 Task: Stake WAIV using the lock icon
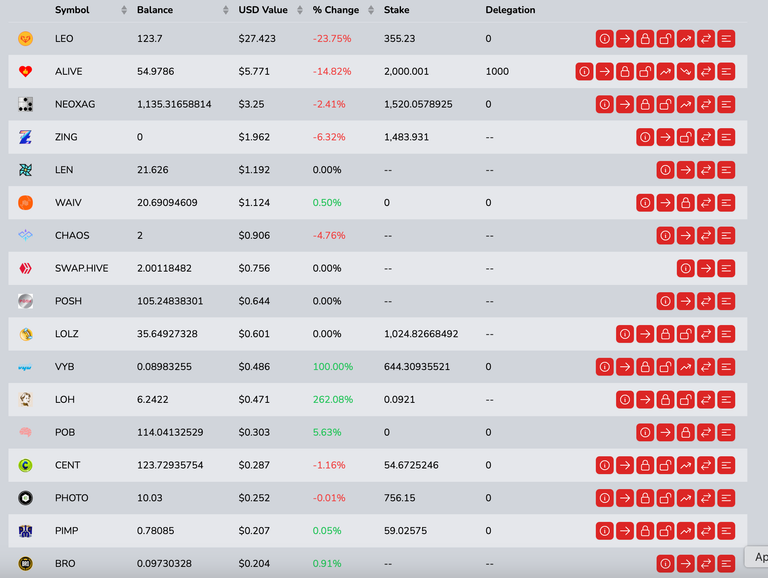[x=686, y=203]
